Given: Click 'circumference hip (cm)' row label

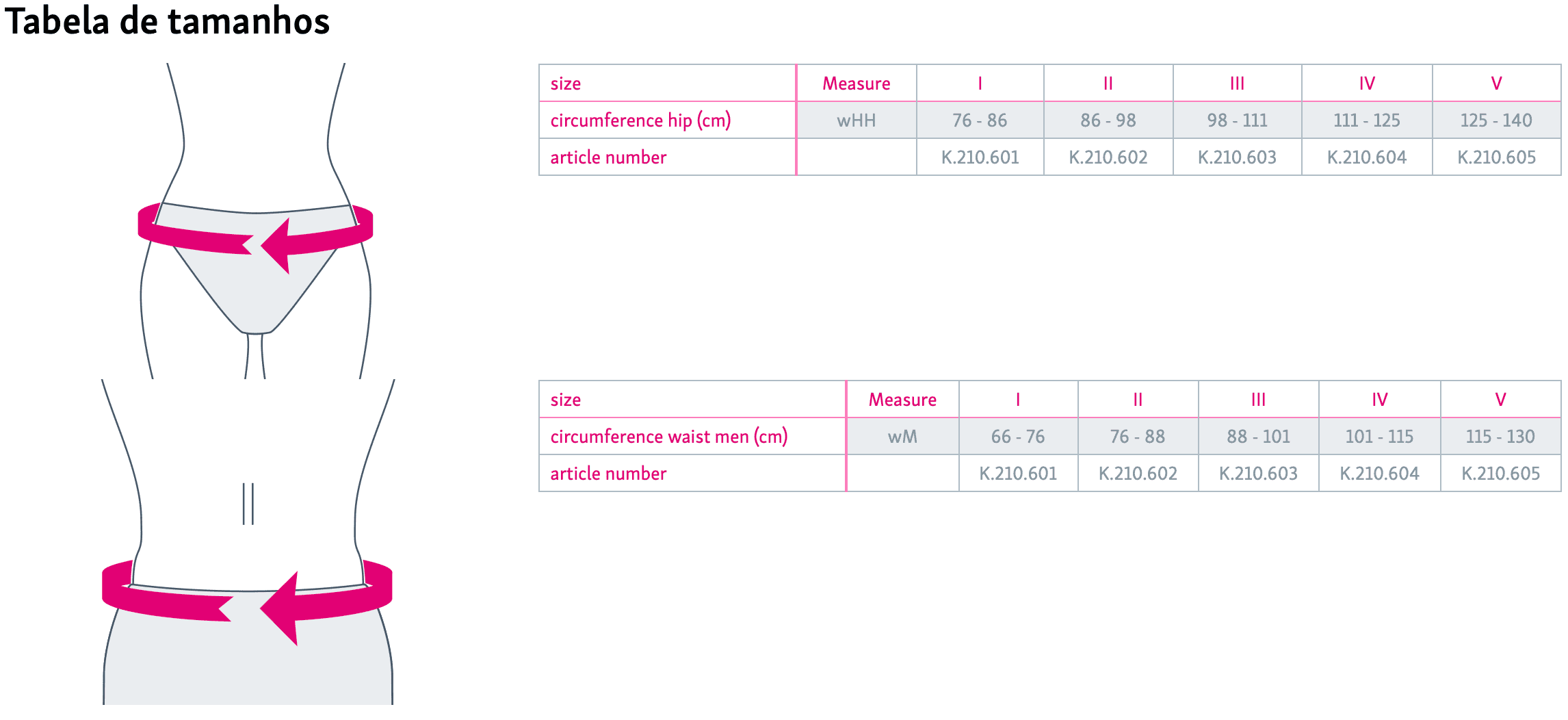Looking at the screenshot, I should click(640, 120).
